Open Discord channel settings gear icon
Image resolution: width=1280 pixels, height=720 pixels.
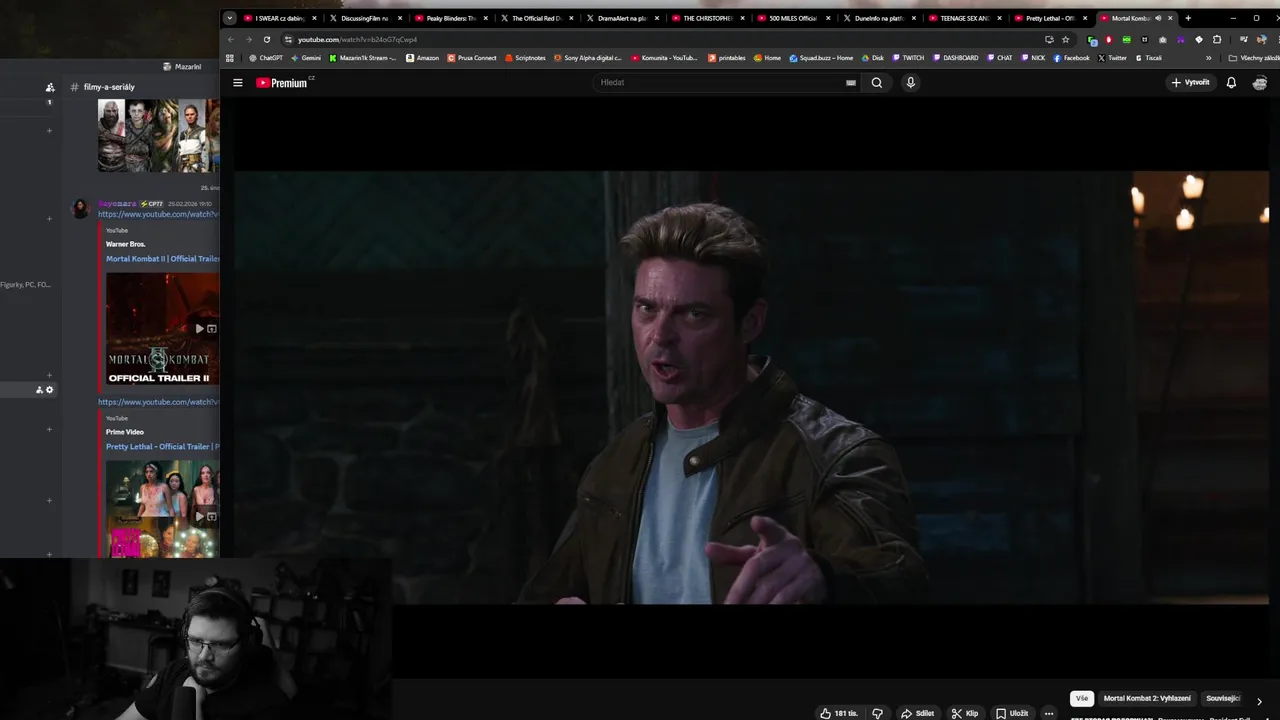coord(49,390)
